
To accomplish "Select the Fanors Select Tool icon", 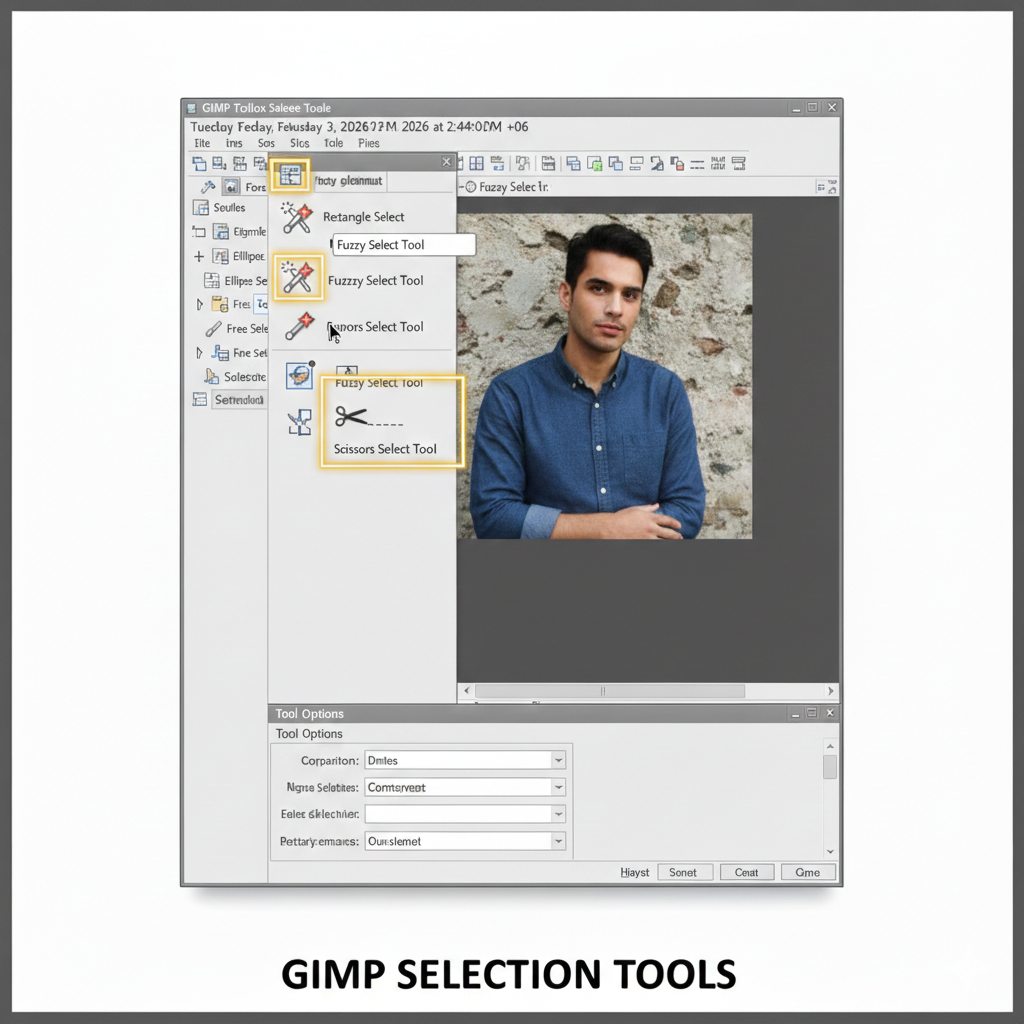I will pos(299,327).
